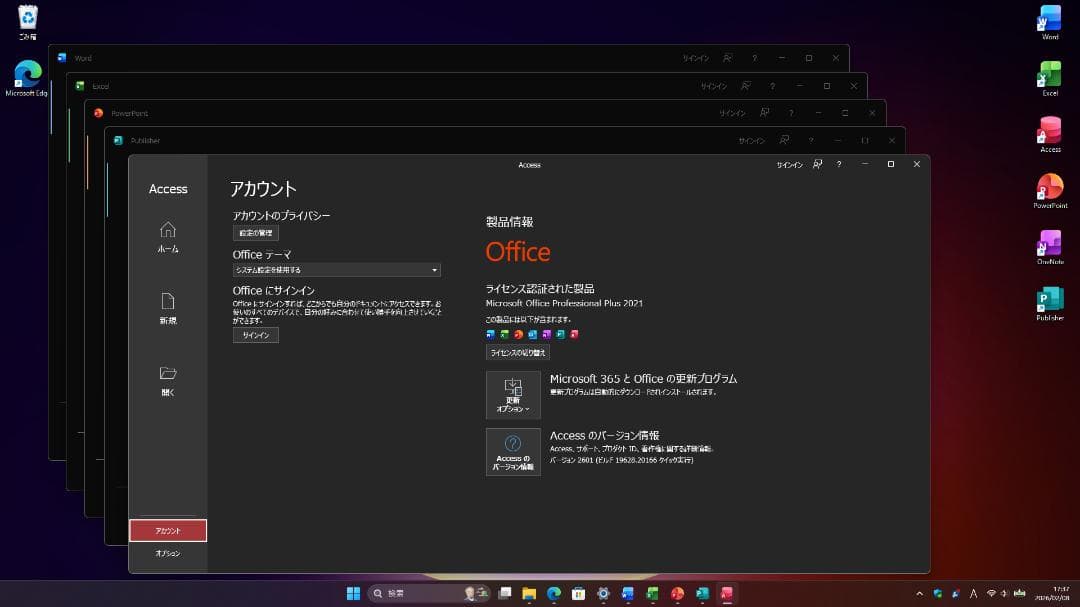Expand the 更新オプション dropdown

tap(512, 394)
